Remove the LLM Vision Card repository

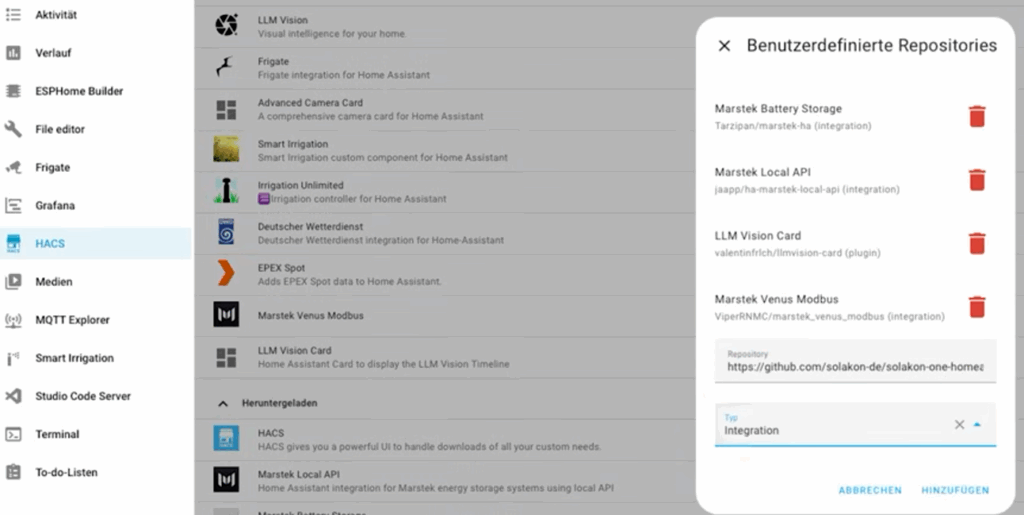click(977, 244)
